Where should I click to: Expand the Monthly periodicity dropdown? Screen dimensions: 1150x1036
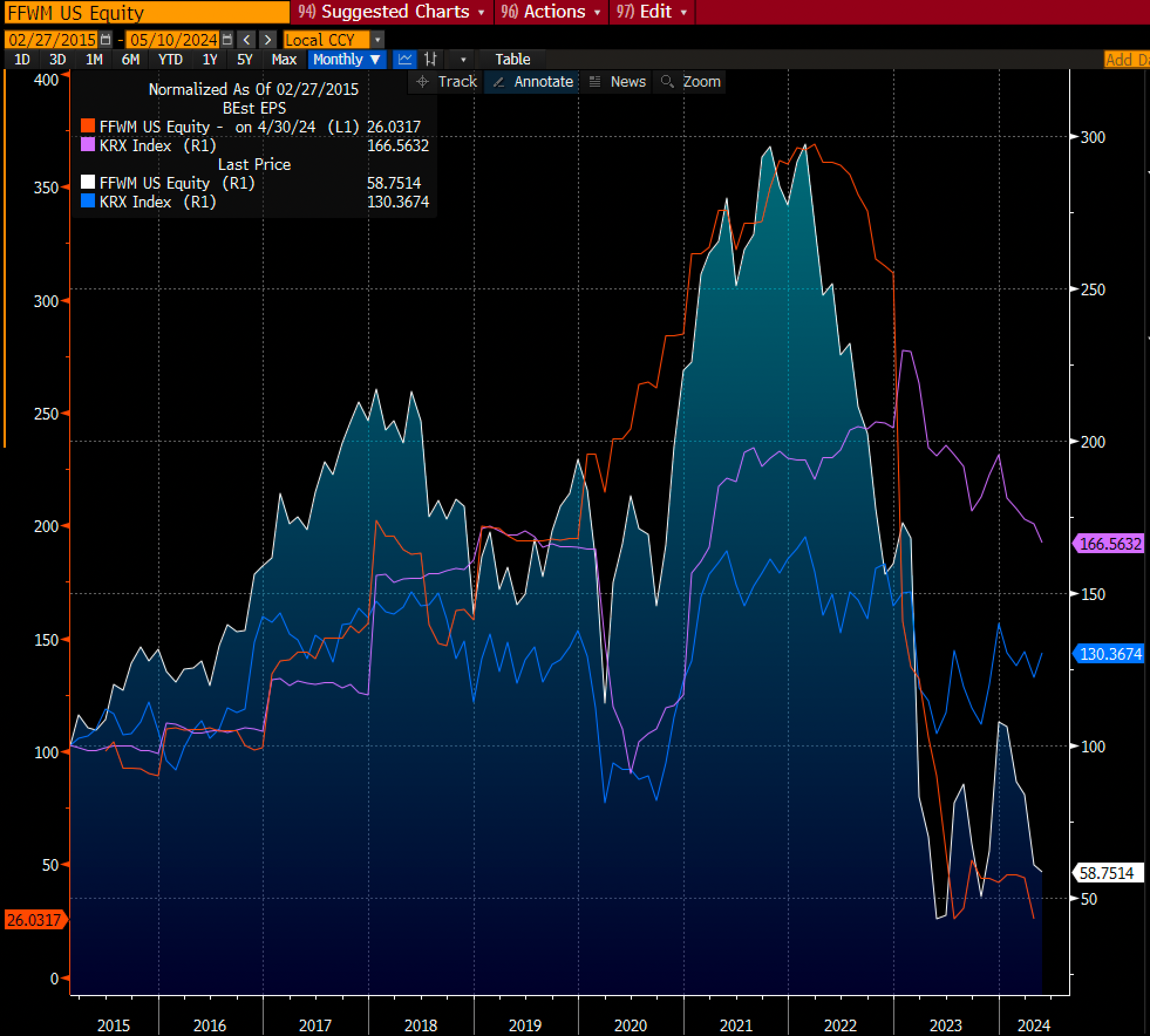pos(347,59)
